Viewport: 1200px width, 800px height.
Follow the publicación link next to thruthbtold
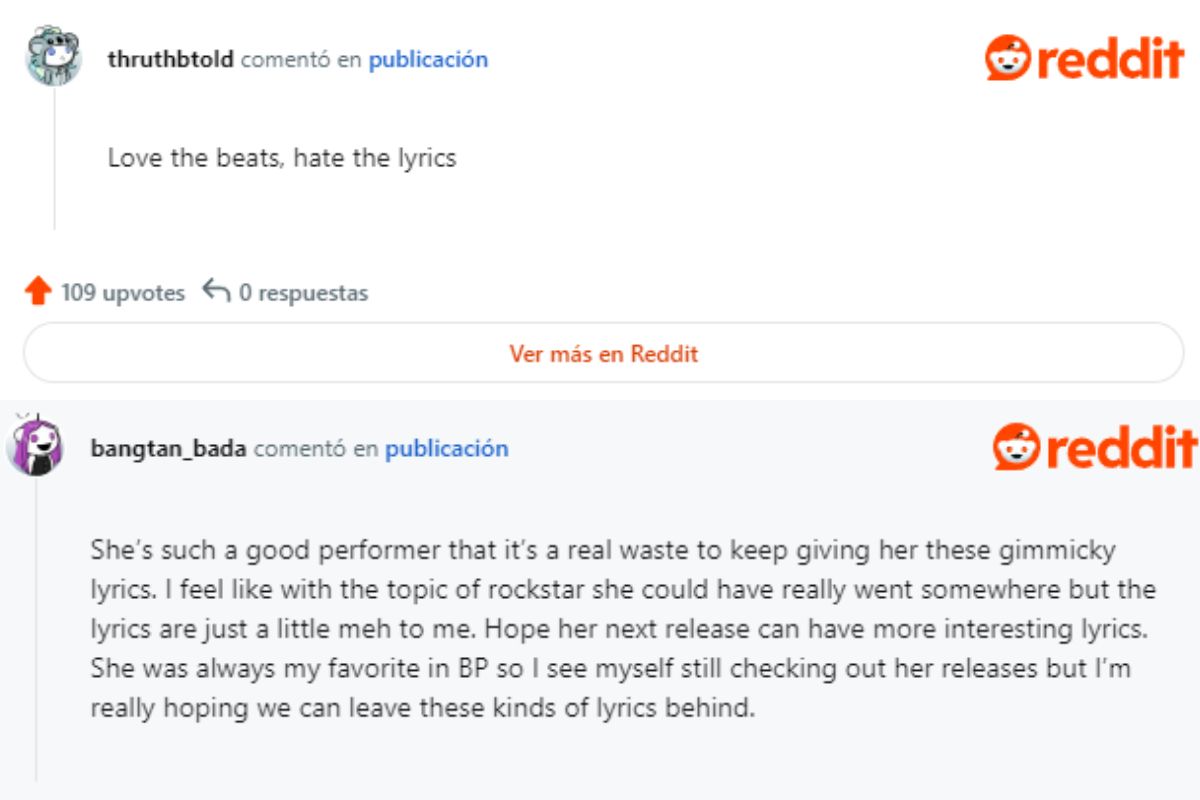[x=428, y=59]
